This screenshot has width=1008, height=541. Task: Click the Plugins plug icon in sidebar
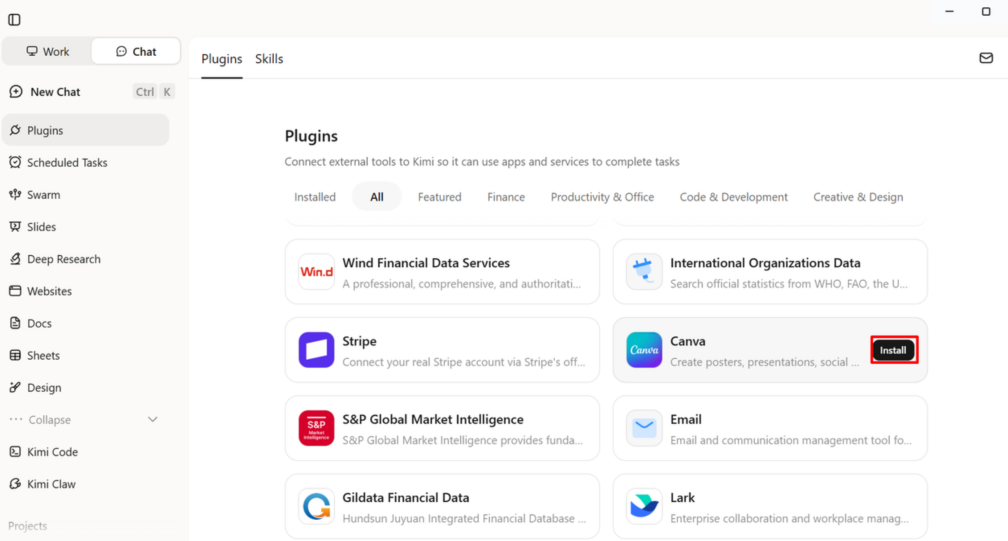click(15, 130)
